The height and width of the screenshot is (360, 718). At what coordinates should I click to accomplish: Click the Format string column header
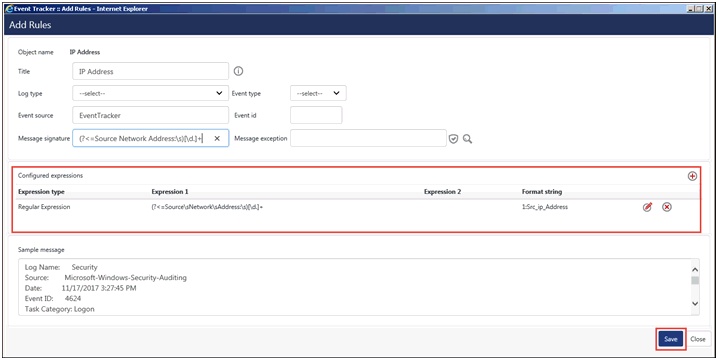pyautogui.click(x=542, y=191)
